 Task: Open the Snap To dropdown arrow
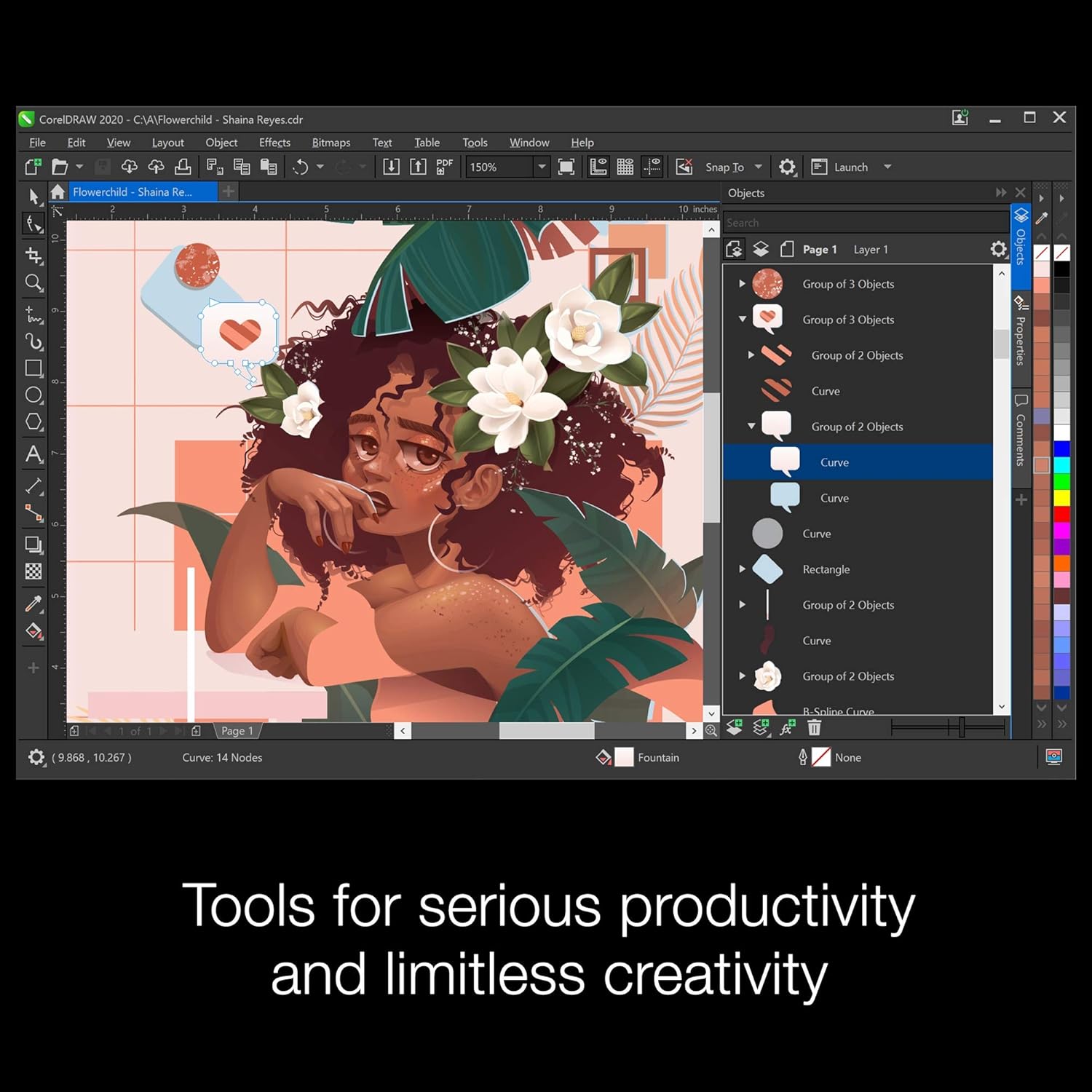[x=758, y=167]
